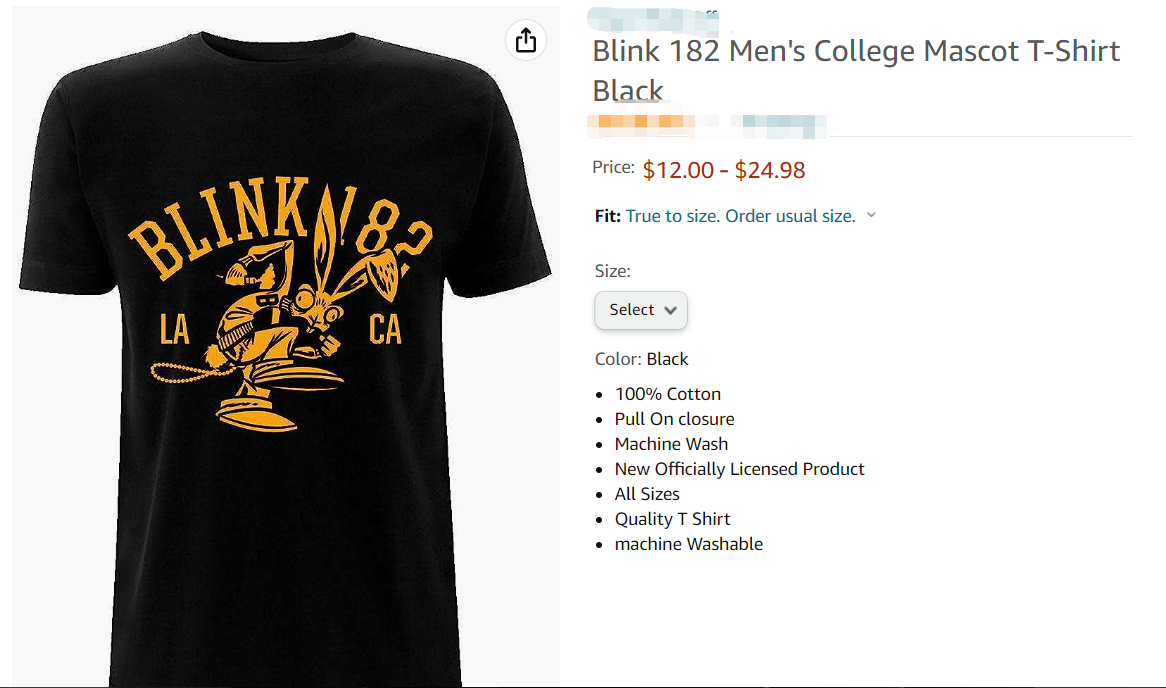Click the 'Quality T Shirt' bullet point
The image size is (1166, 688).
tap(672, 519)
